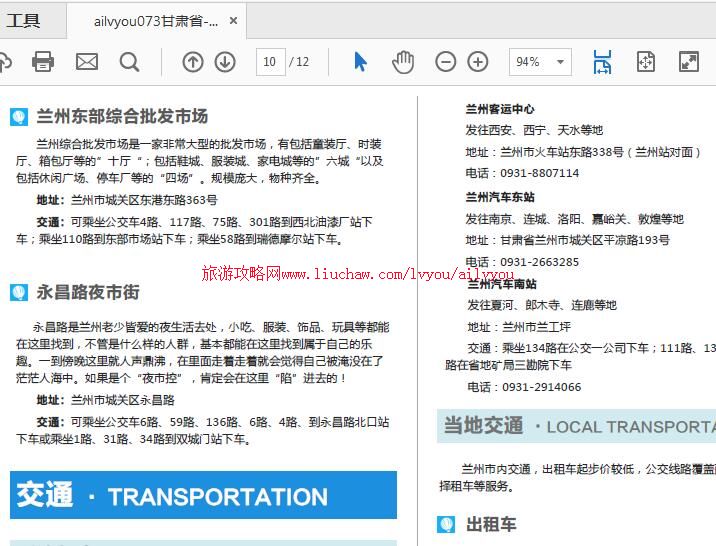Screen dimensions: 716x546
Task: Click the page number input field
Action: (269, 62)
